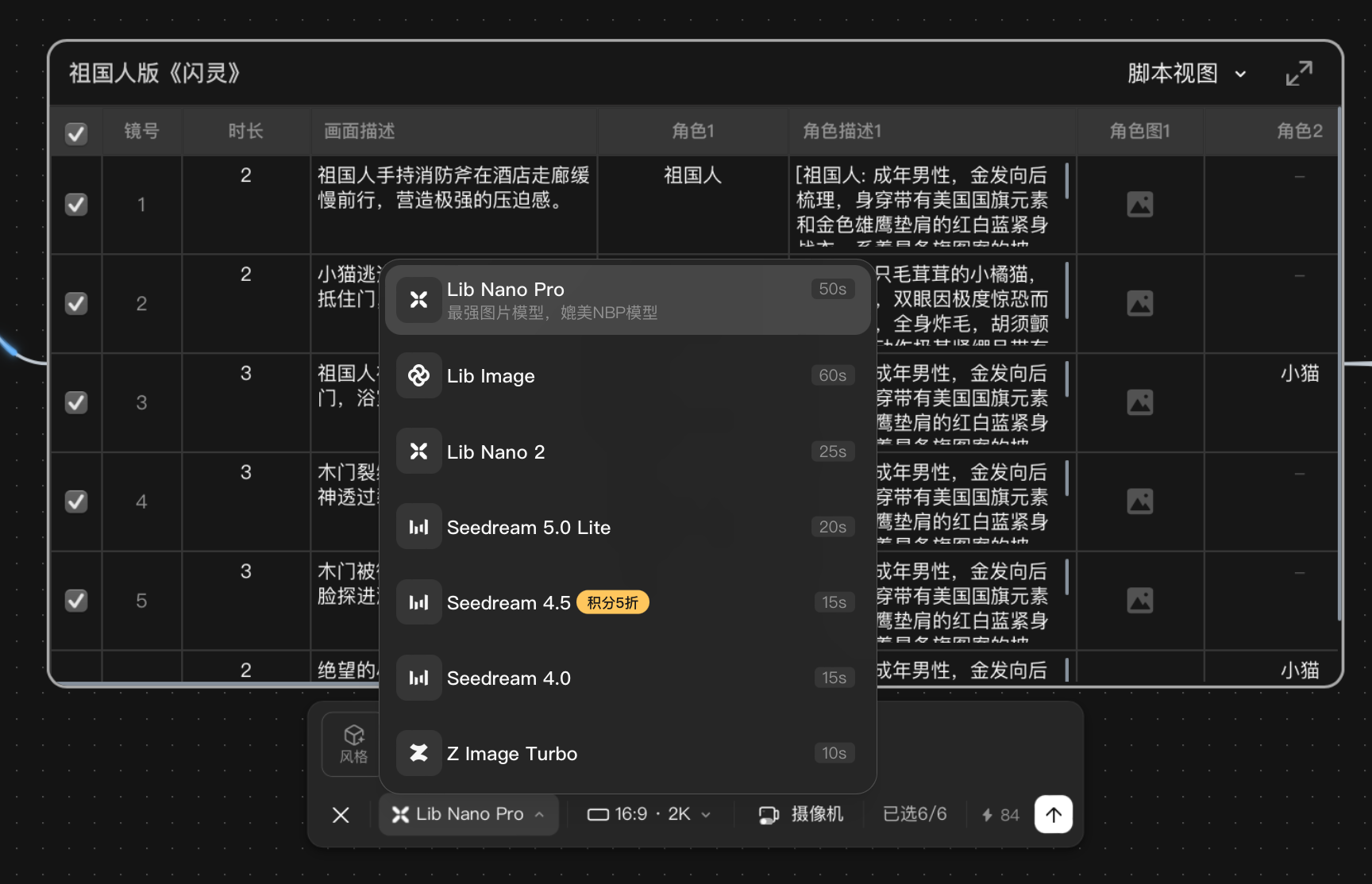Click the Seedream 4.5 bars icon
Screen dimensions: 1372x884
coord(419,602)
